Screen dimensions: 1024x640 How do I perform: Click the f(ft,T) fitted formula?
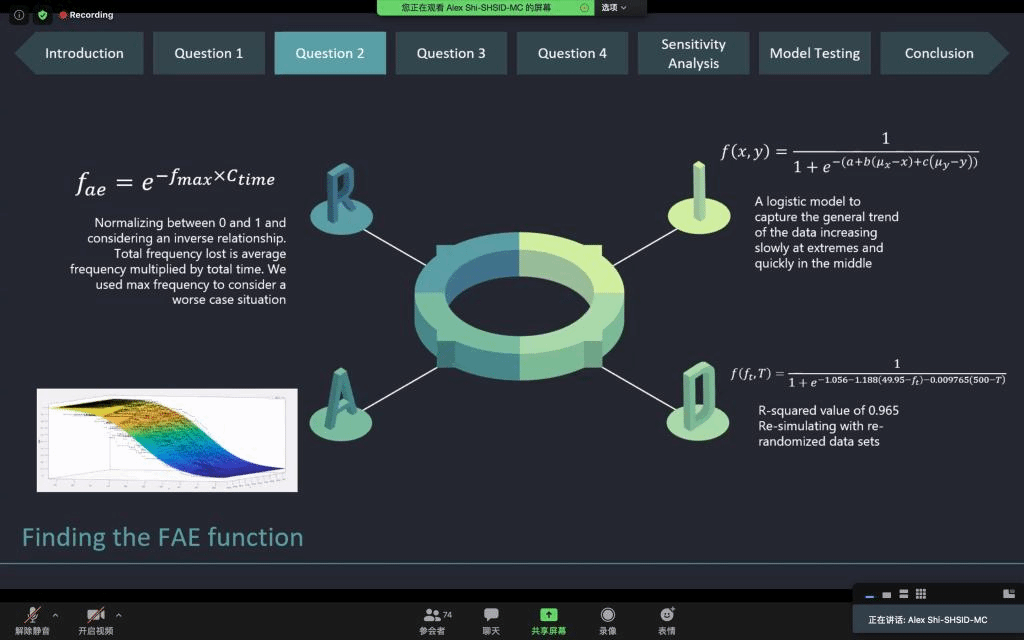point(868,373)
